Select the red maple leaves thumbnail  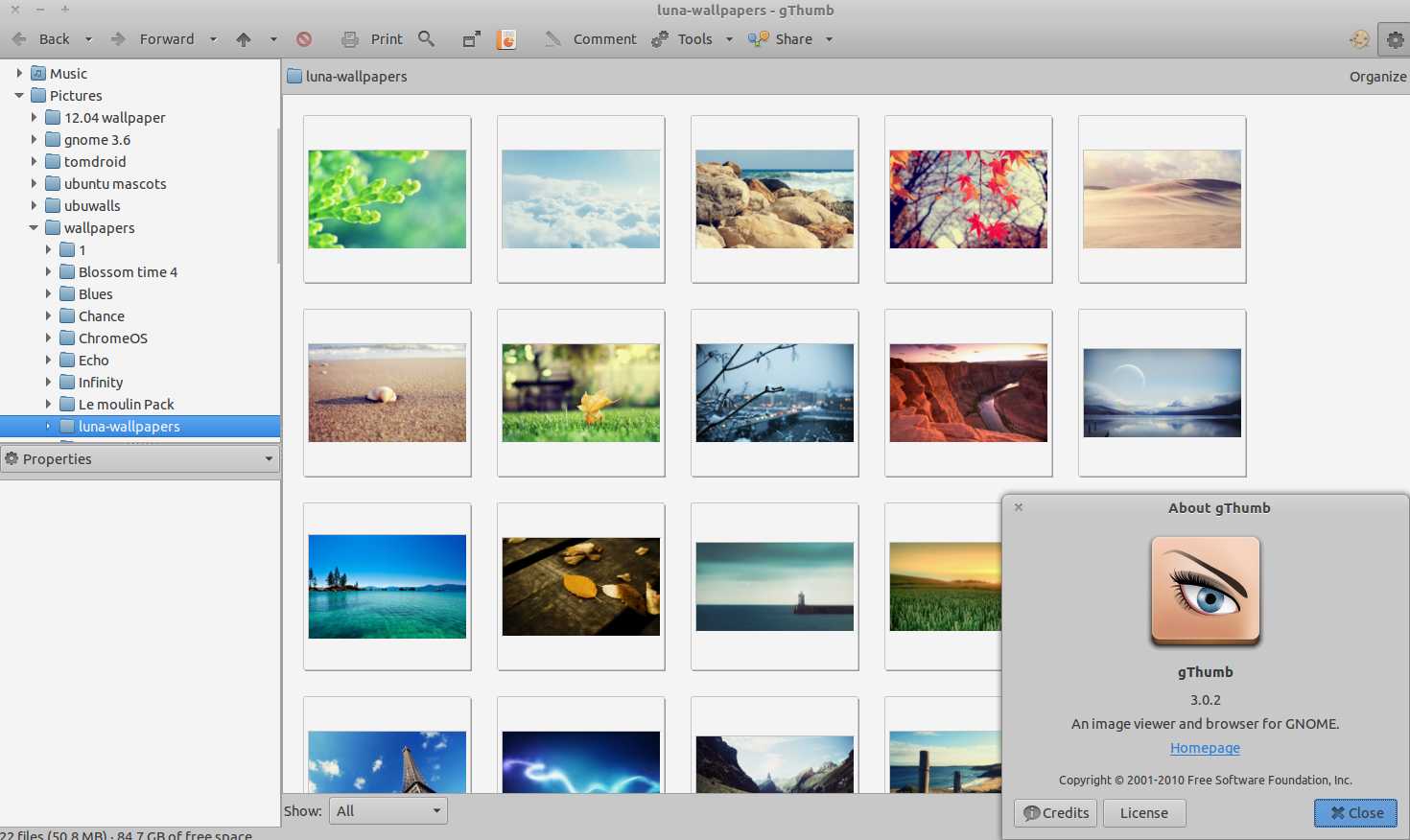(x=969, y=199)
